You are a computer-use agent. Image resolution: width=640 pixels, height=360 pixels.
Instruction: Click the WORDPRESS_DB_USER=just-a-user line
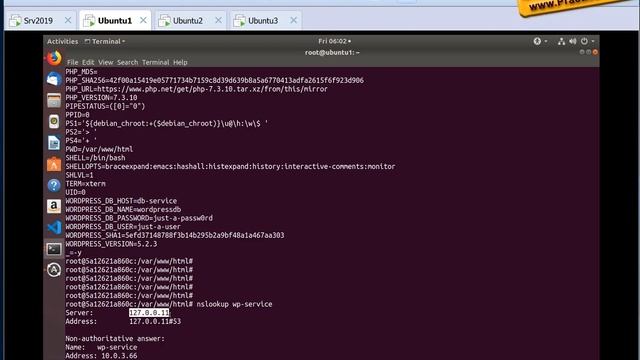click(x=123, y=227)
